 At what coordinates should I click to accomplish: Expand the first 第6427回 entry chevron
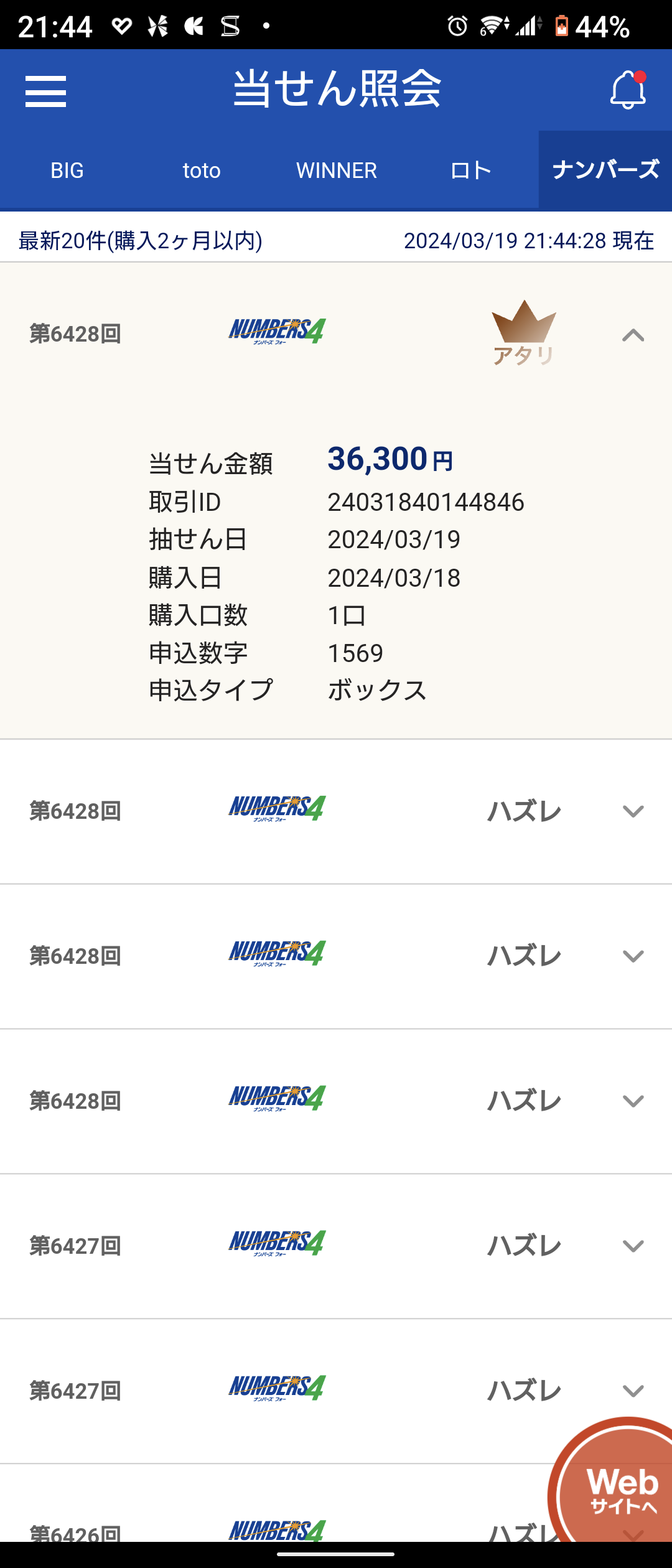(633, 1246)
